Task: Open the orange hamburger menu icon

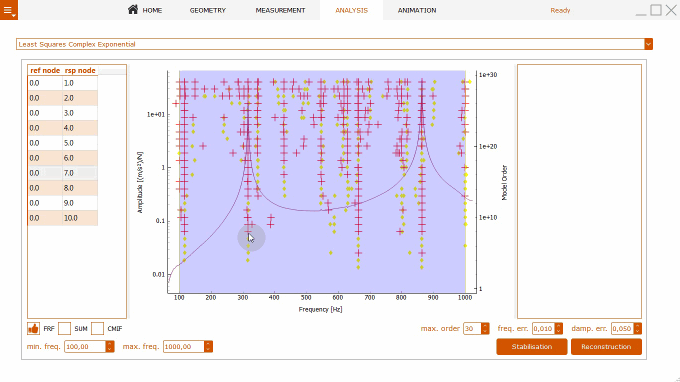Action: (9, 10)
